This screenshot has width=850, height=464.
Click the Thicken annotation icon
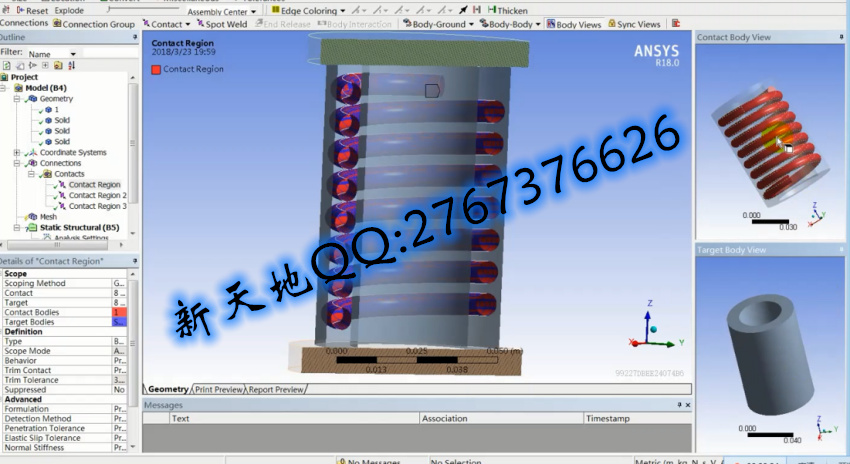coord(492,11)
